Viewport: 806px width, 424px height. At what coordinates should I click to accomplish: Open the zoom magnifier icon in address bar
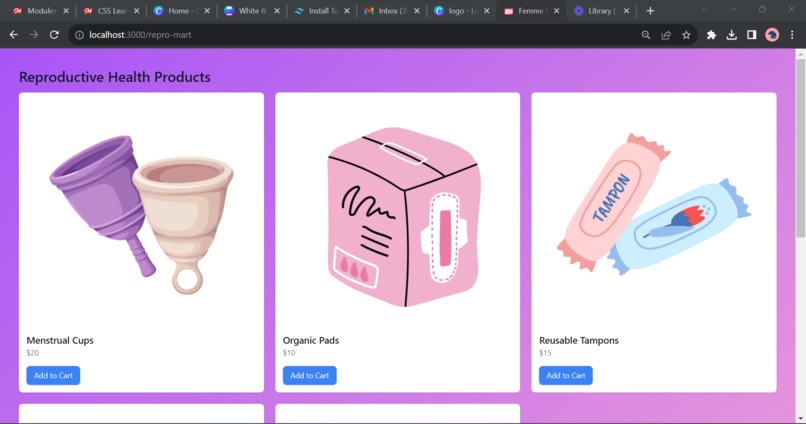[646, 35]
